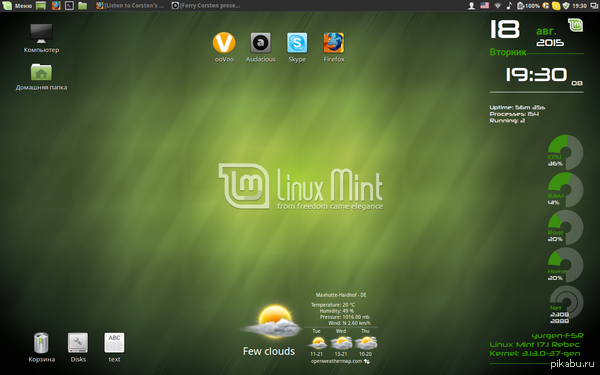Click the Net traffic ring gauge
This screenshot has width=600, height=375.
(566, 303)
